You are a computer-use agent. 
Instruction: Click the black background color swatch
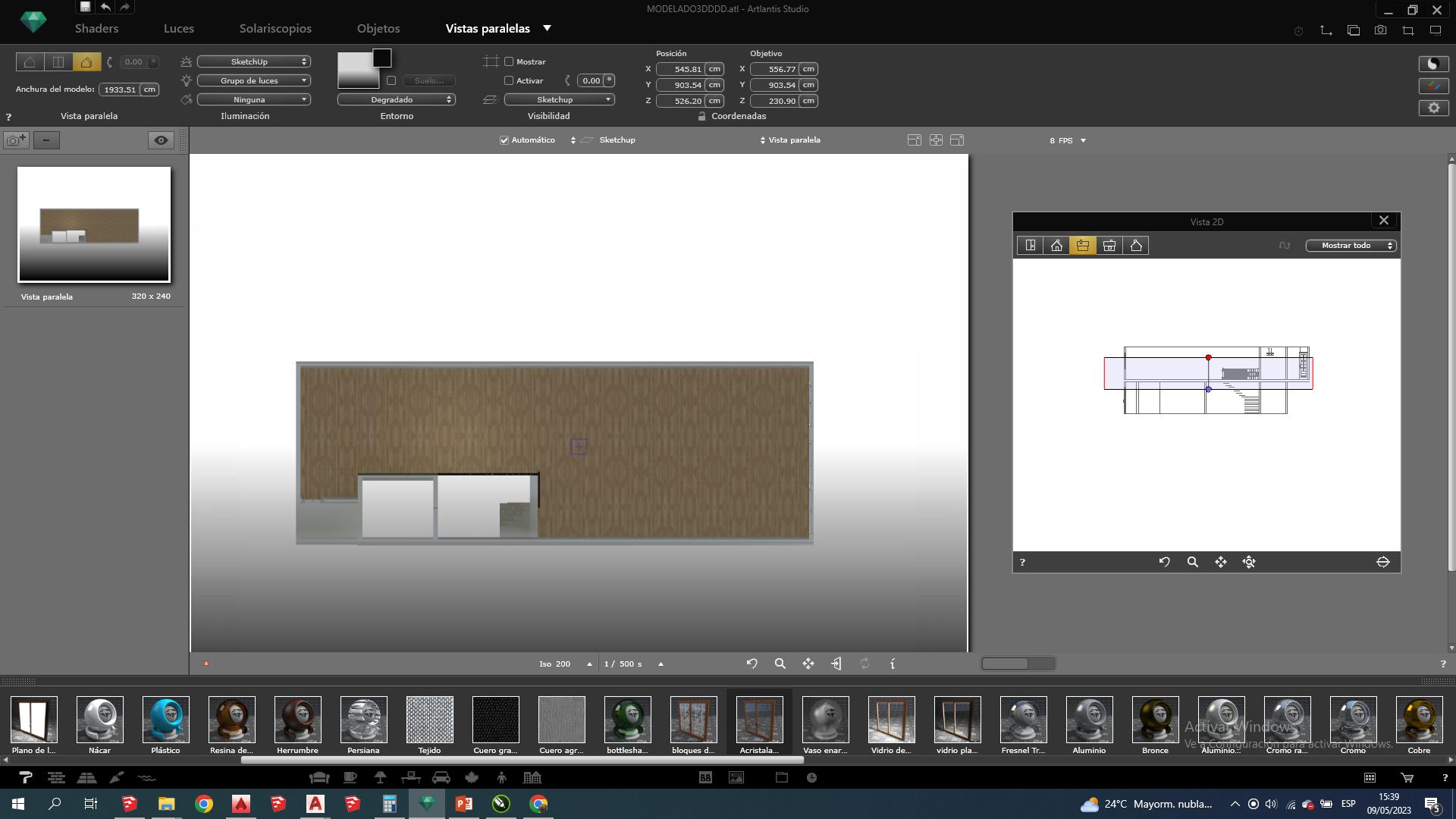coord(382,58)
